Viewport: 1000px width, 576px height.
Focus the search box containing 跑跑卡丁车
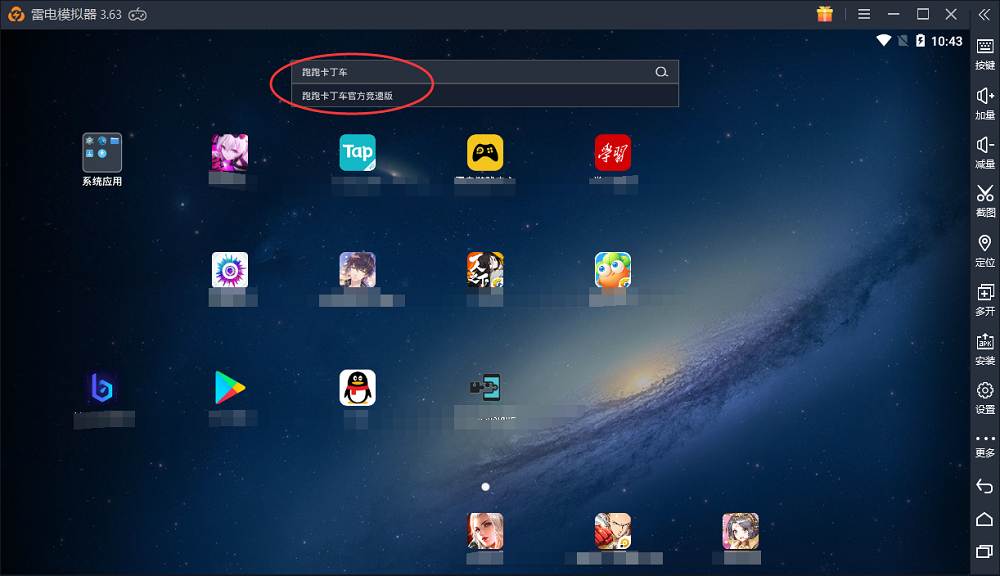click(485, 72)
